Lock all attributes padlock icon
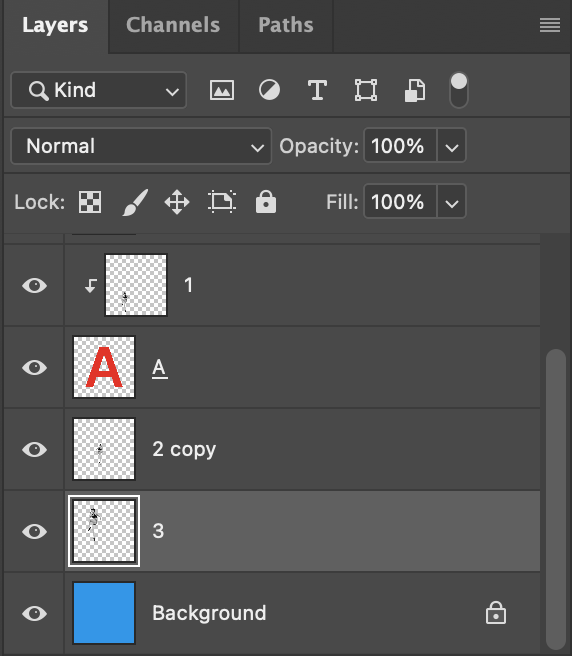The height and width of the screenshot is (656, 572). click(266, 202)
